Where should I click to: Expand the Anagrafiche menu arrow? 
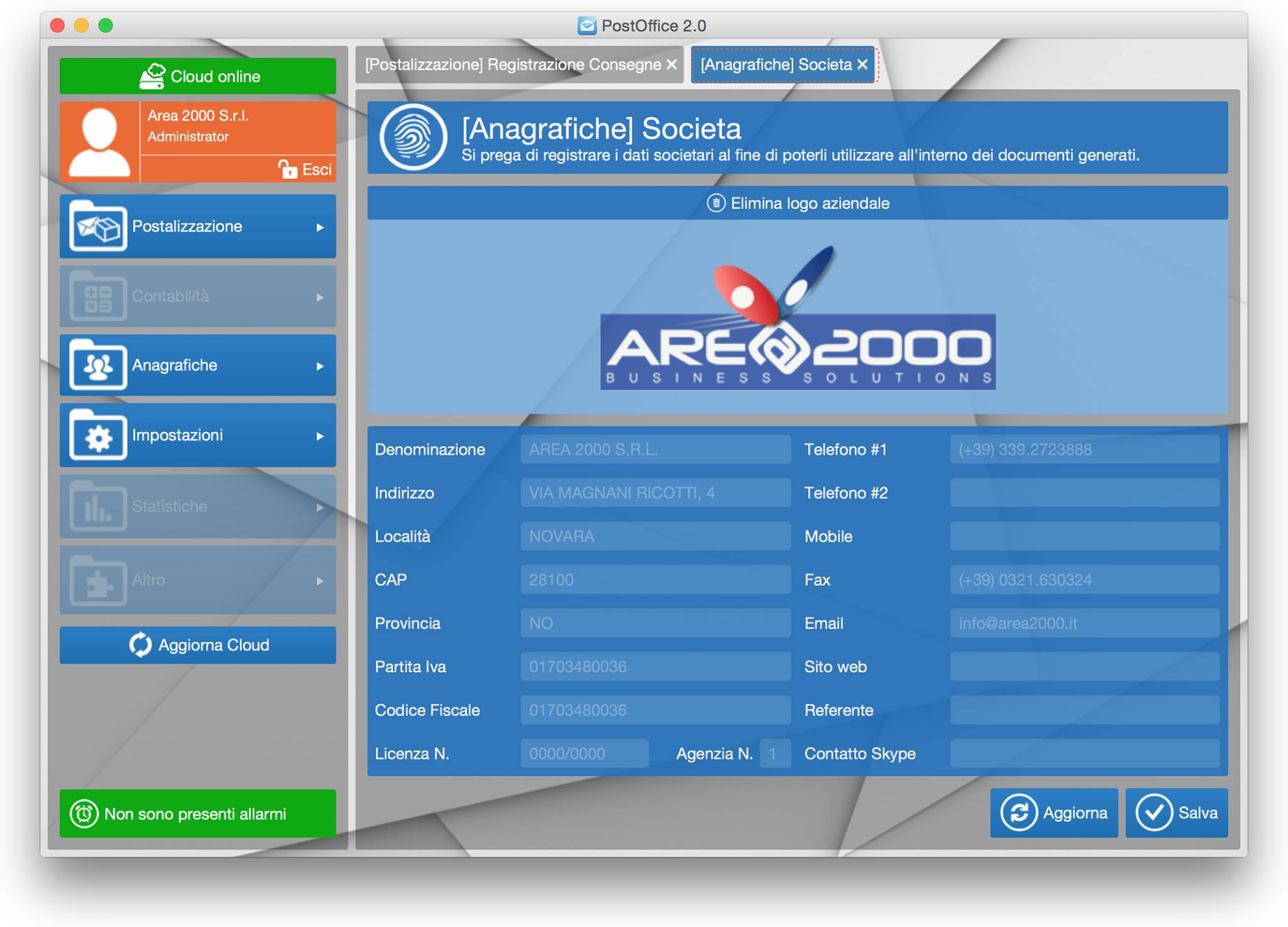click(320, 366)
